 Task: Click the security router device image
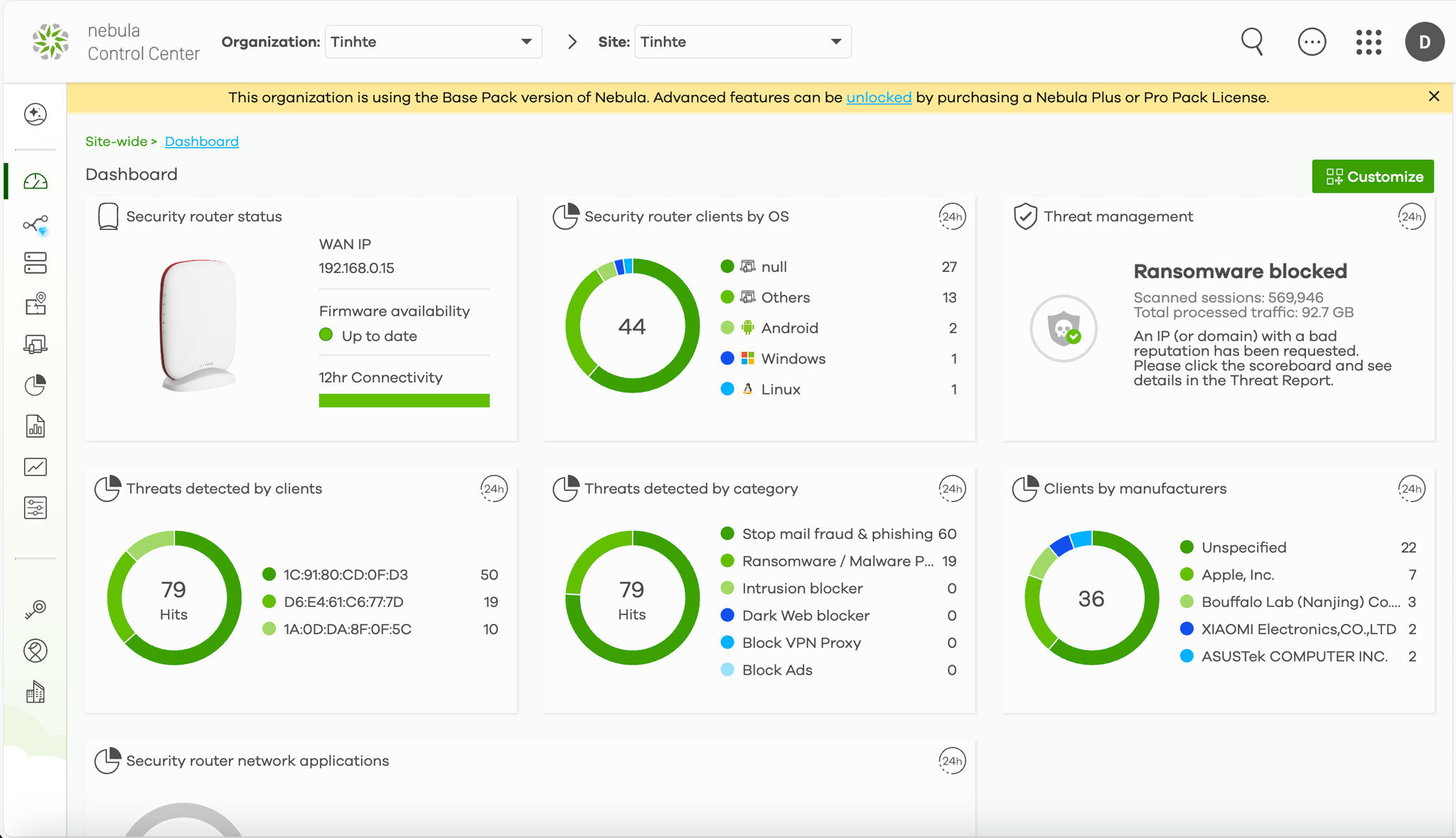click(x=198, y=326)
